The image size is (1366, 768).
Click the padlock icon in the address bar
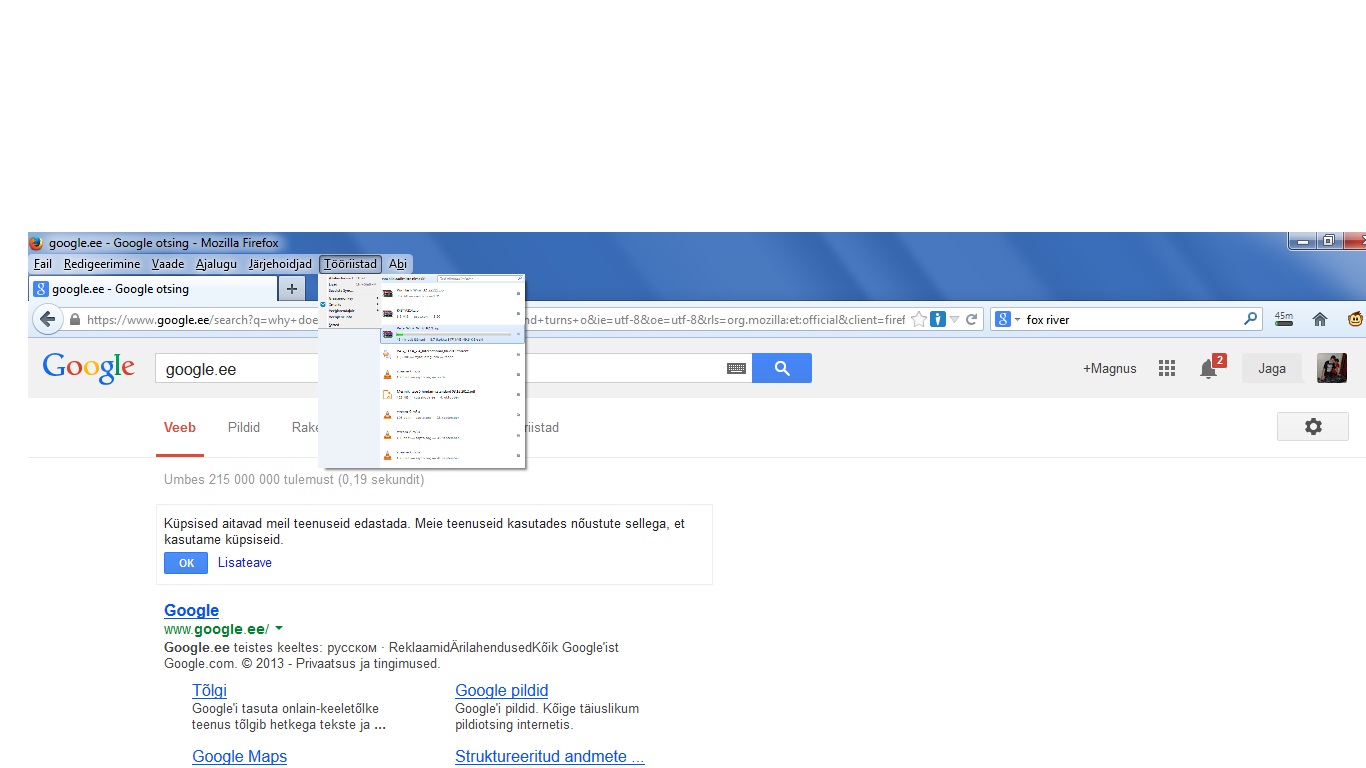tap(75, 320)
